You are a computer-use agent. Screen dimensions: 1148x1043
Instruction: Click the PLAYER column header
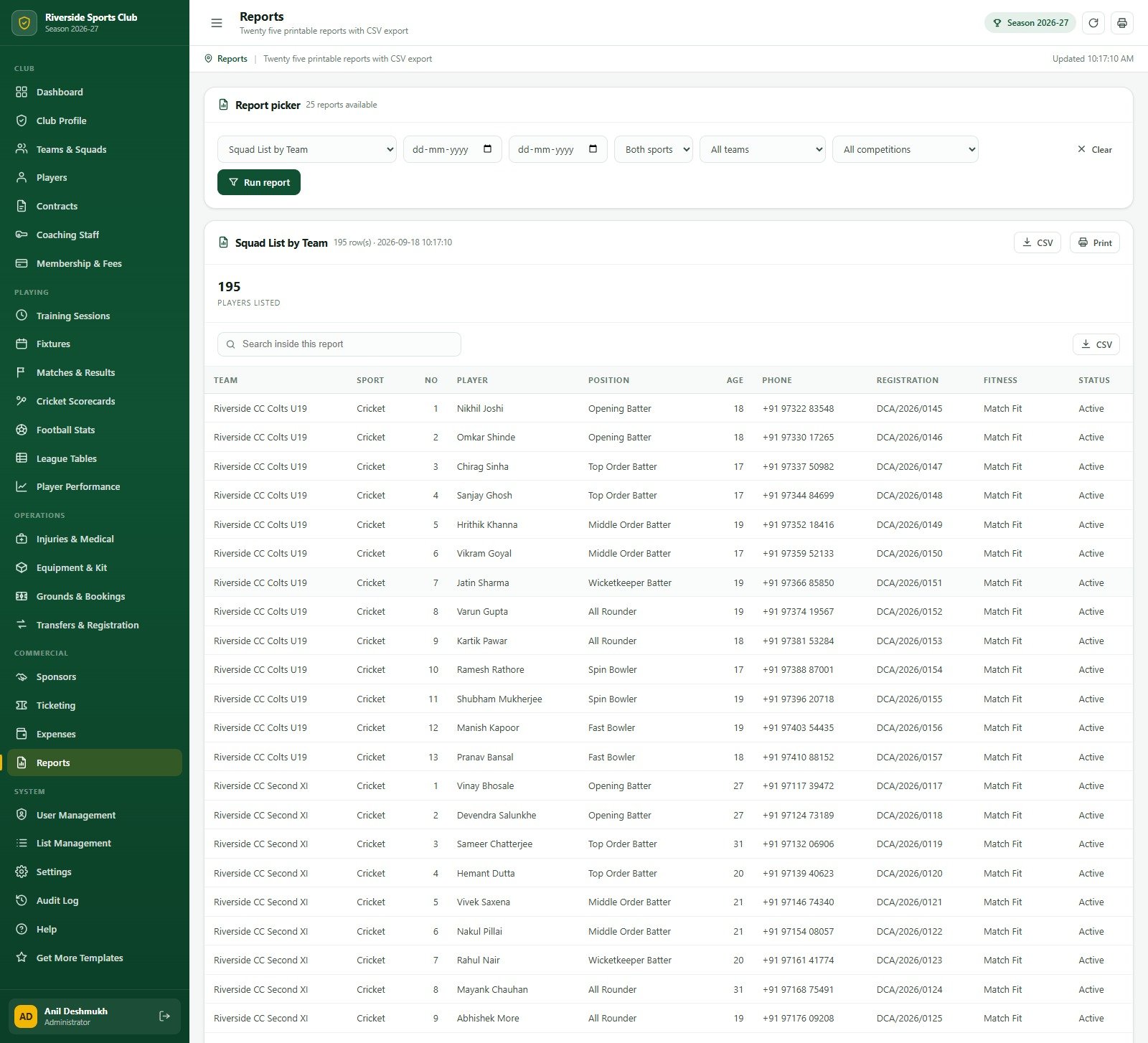[x=472, y=380]
